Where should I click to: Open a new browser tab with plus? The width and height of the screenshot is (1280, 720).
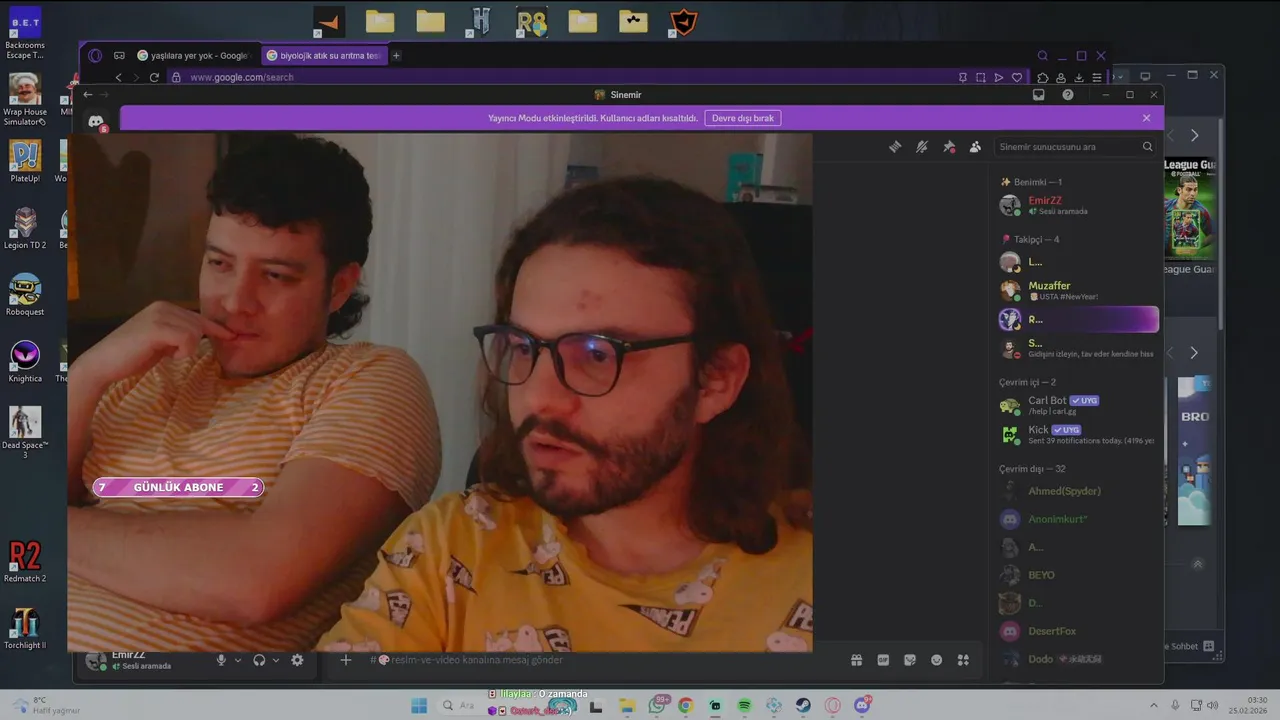[396, 56]
